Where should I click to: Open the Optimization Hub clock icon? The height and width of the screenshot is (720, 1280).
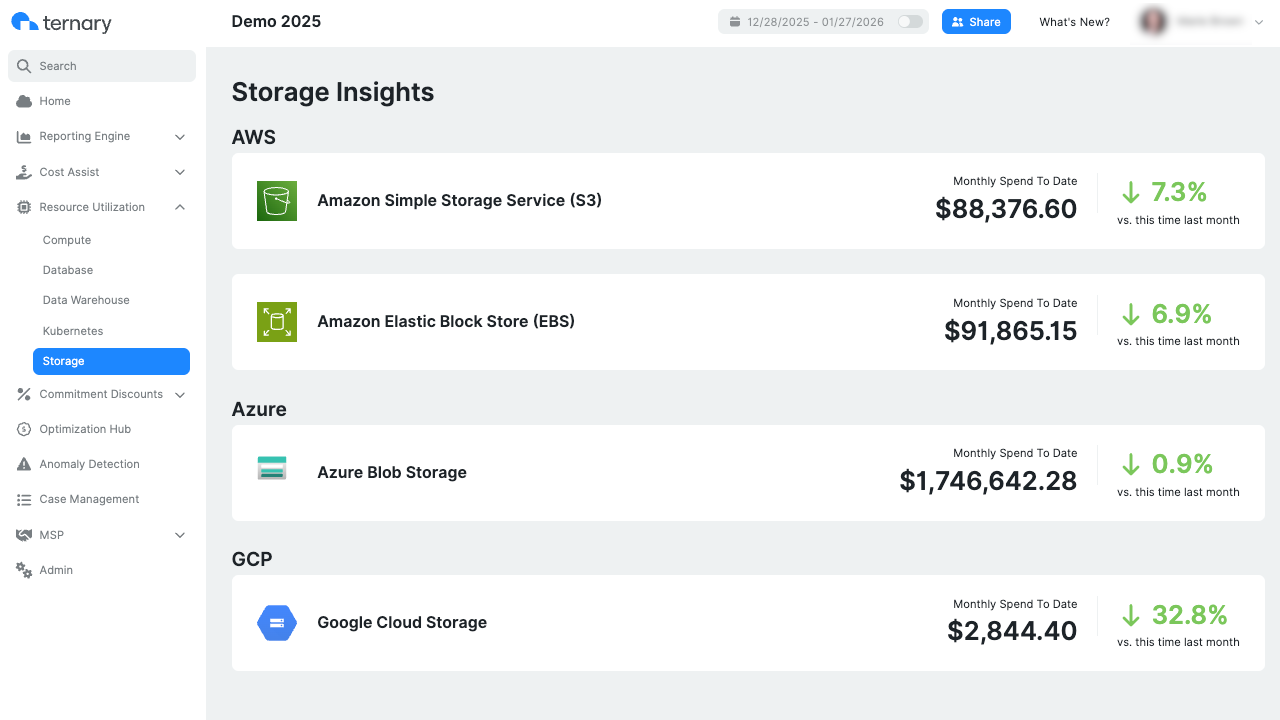(x=22, y=429)
